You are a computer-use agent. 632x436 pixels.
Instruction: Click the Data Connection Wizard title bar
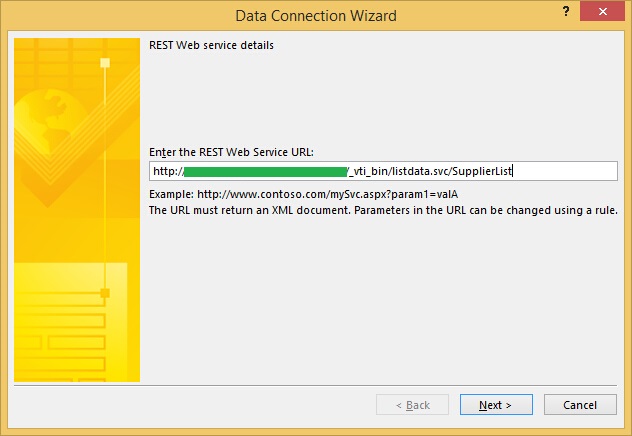(315, 15)
